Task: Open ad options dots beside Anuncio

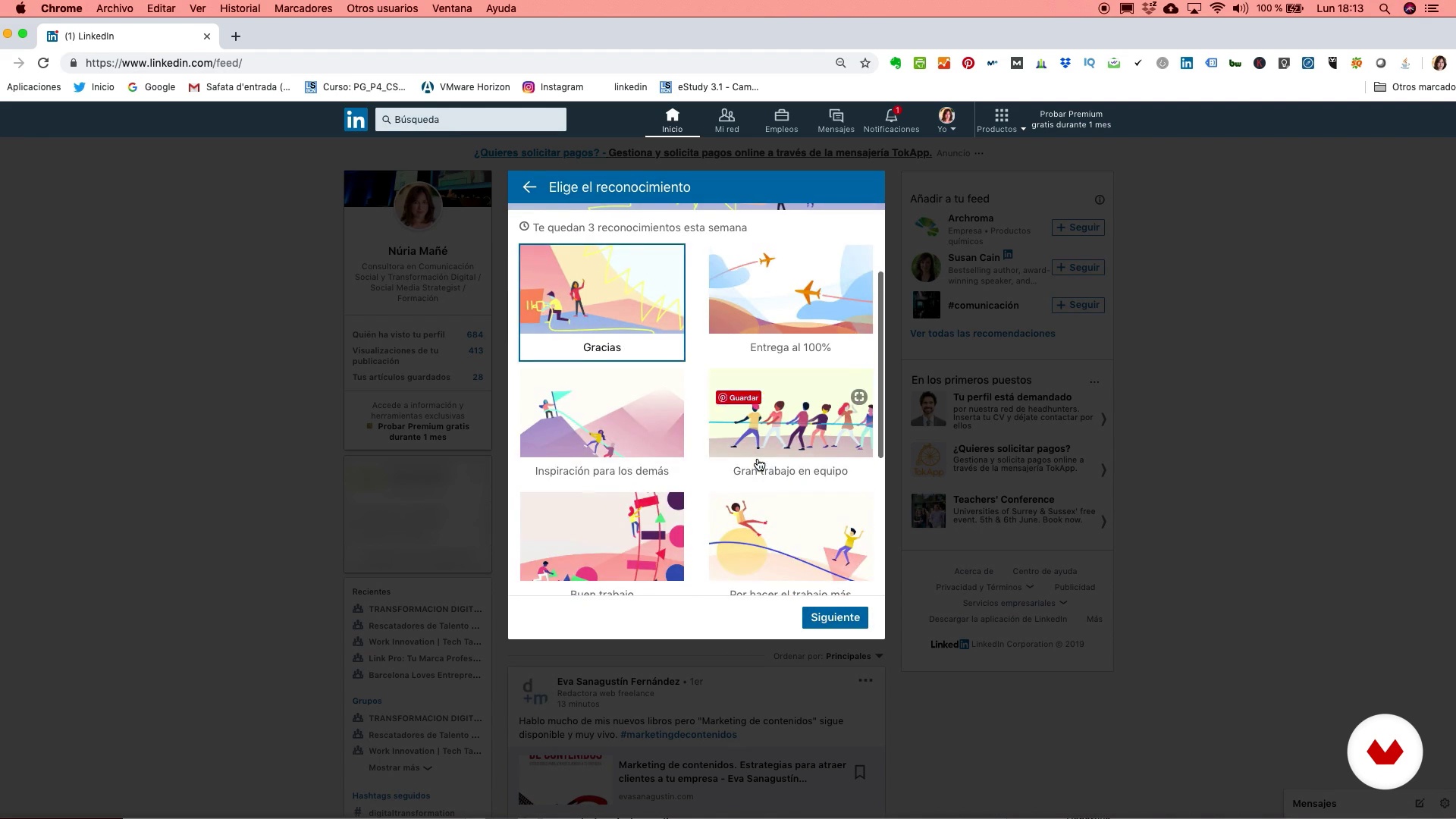Action: click(979, 153)
